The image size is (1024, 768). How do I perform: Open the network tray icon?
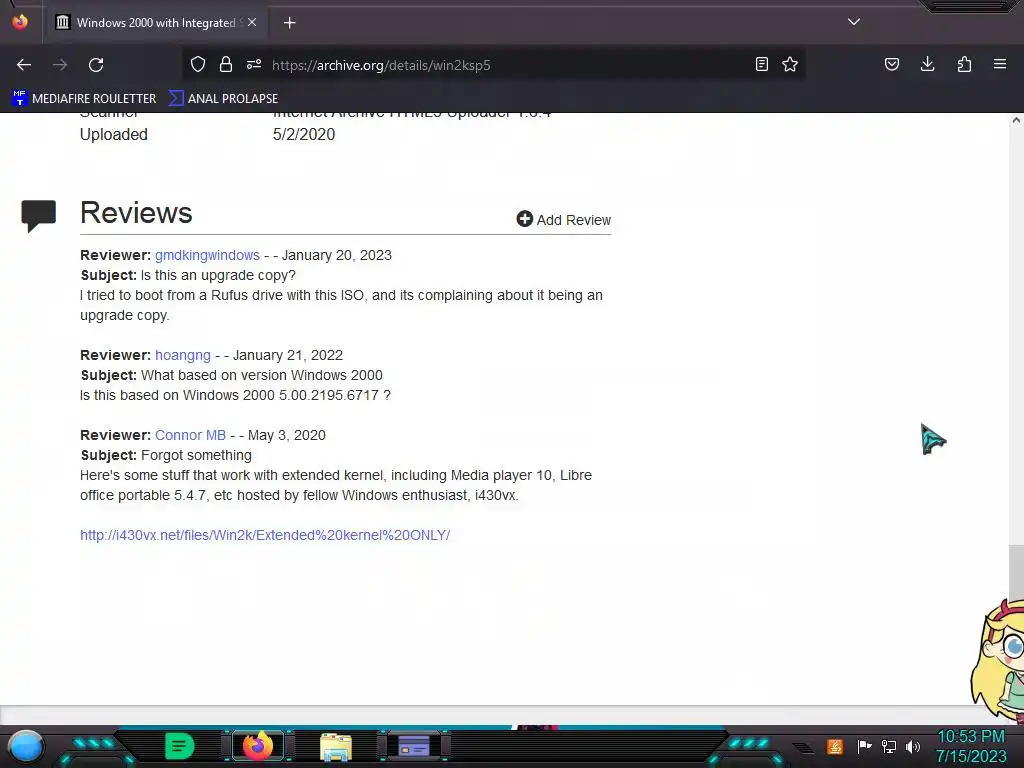(x=888, y=746)
